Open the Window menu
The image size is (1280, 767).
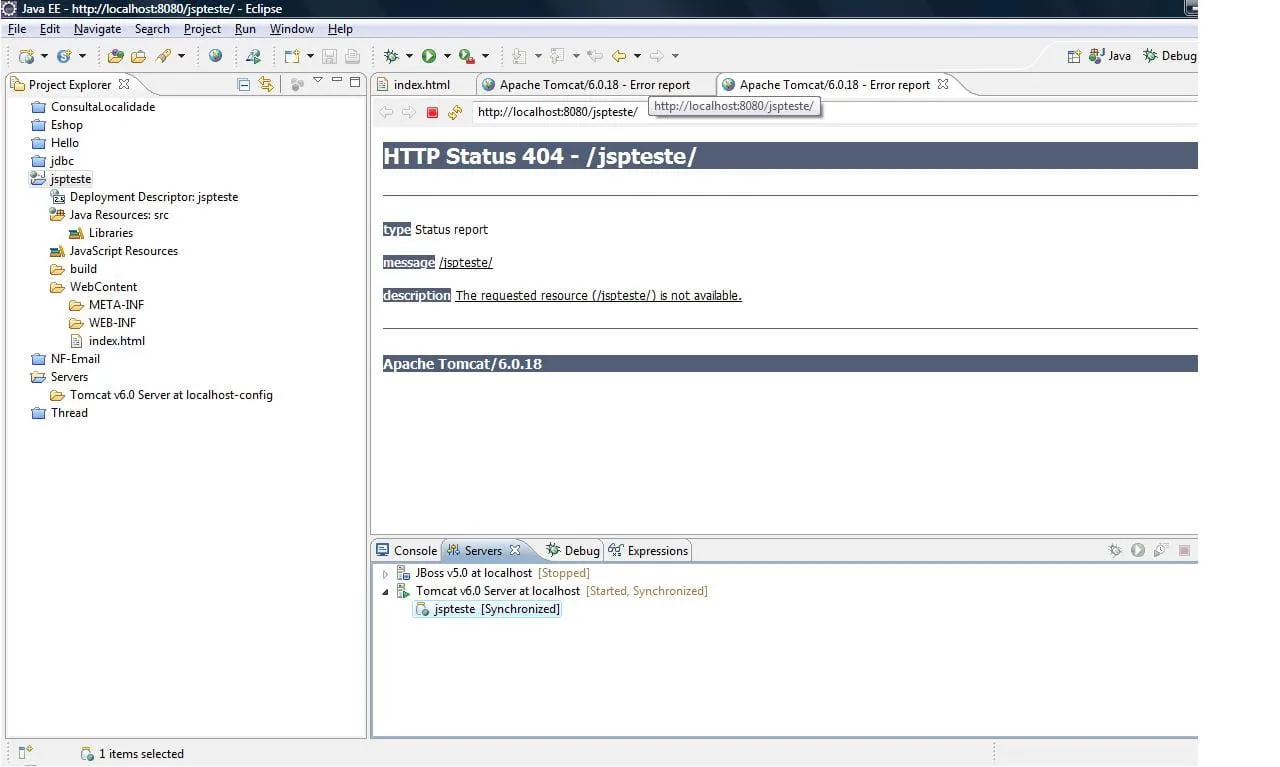click(292, 29)
